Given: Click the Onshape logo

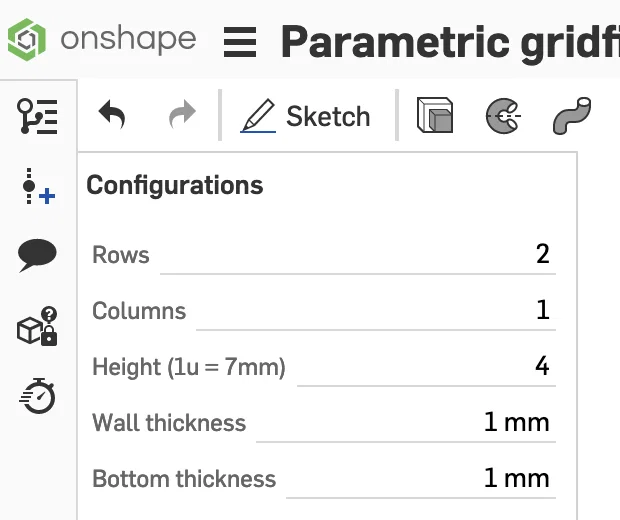Looking at the screenshot, I should (x=101, y=40).
